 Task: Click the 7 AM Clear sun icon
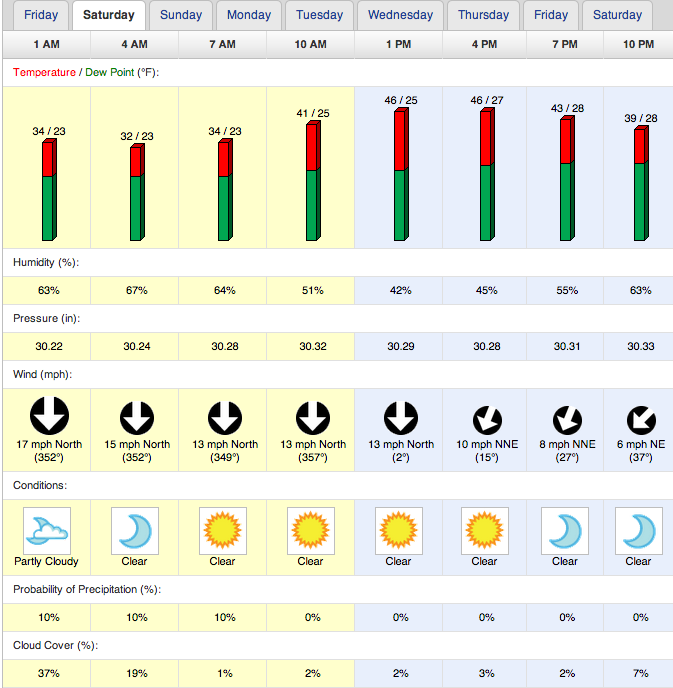(x=223, y=531)
